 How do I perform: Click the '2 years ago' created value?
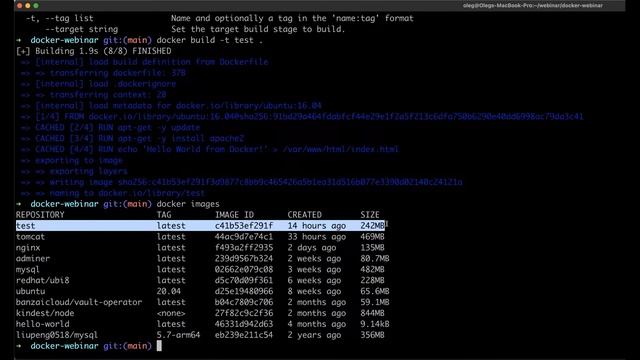pyautogui.click(x=314, y=335)
